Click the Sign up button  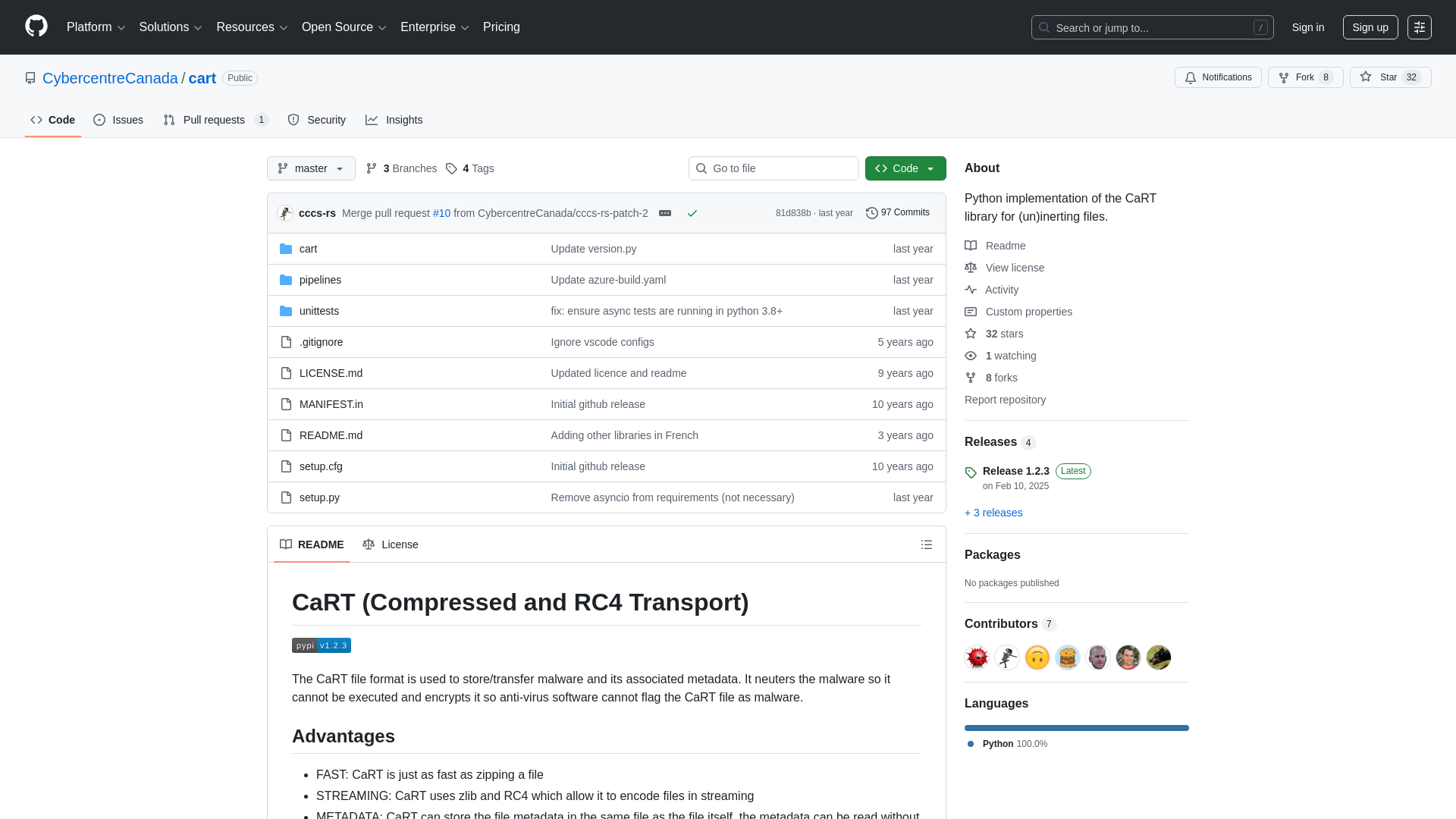tap(1370, 27)
